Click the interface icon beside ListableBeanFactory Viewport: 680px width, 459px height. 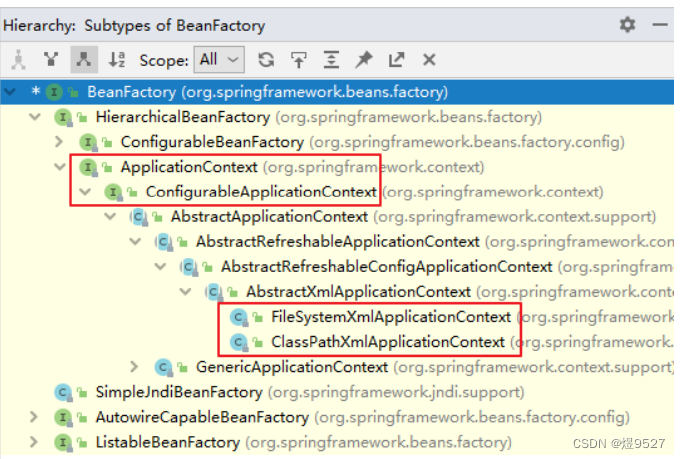click(63, 443)
